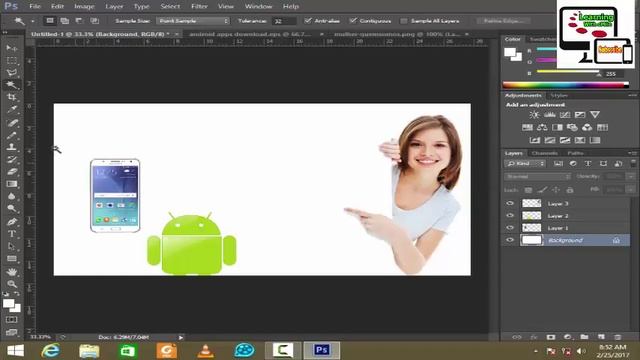Filter layers by type (T) icon
This screenshot has height=360, width=640.
coord(588,164)
